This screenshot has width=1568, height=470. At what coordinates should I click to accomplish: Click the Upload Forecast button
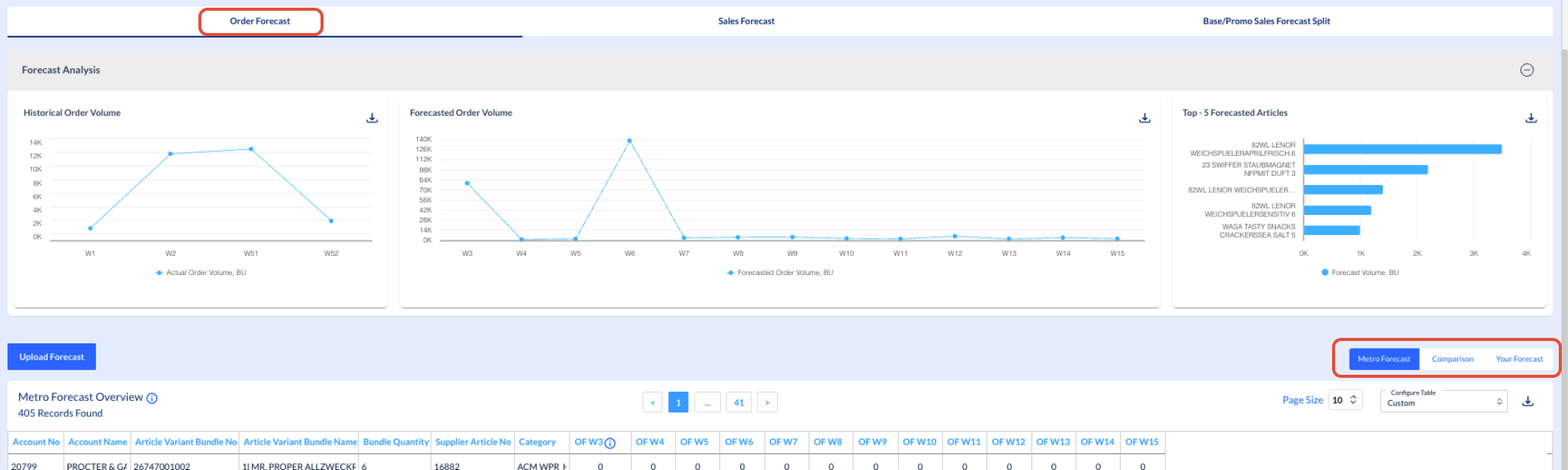tap(51, 357)
